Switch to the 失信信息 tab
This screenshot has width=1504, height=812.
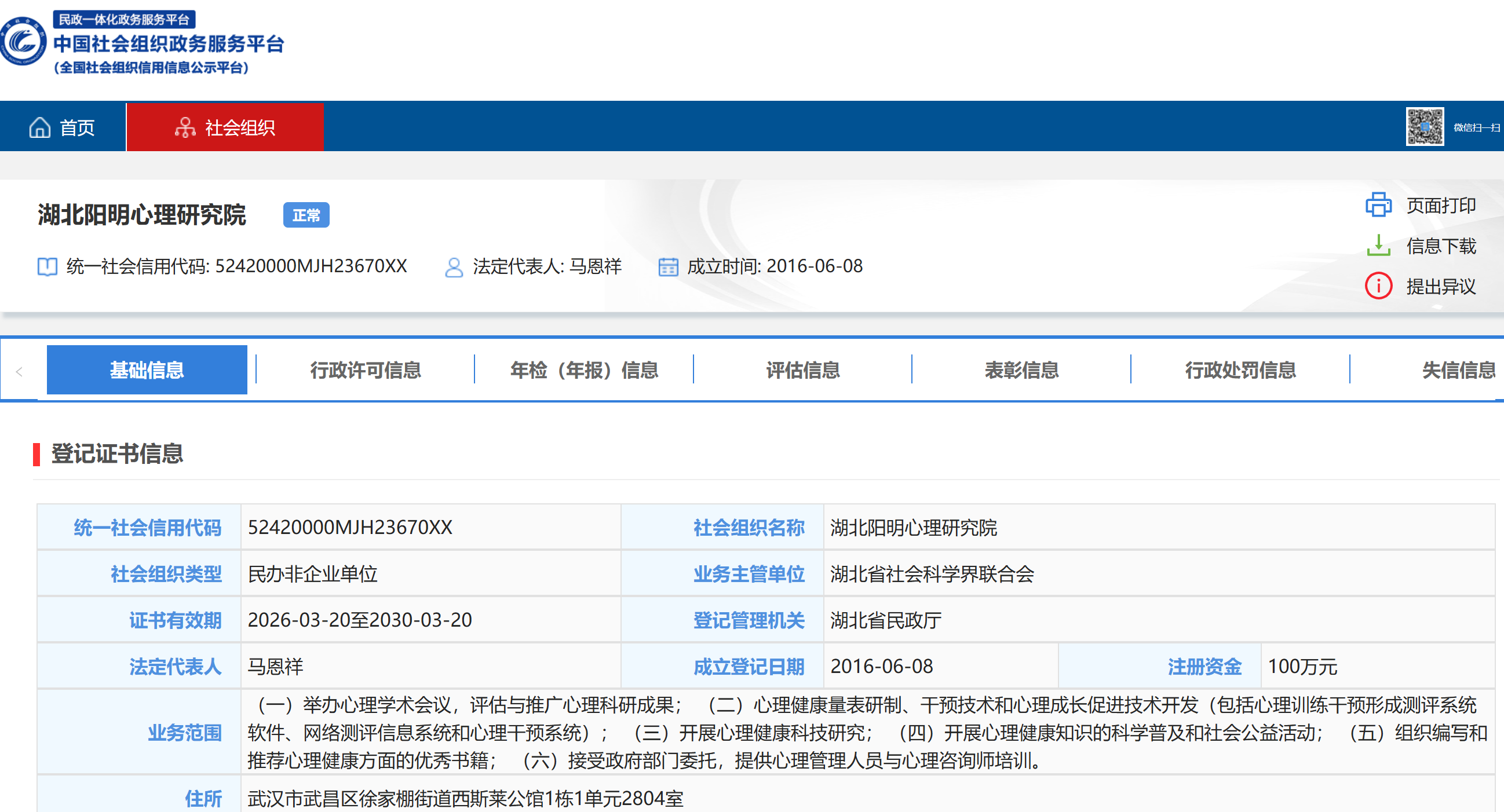click(1458, 370)
